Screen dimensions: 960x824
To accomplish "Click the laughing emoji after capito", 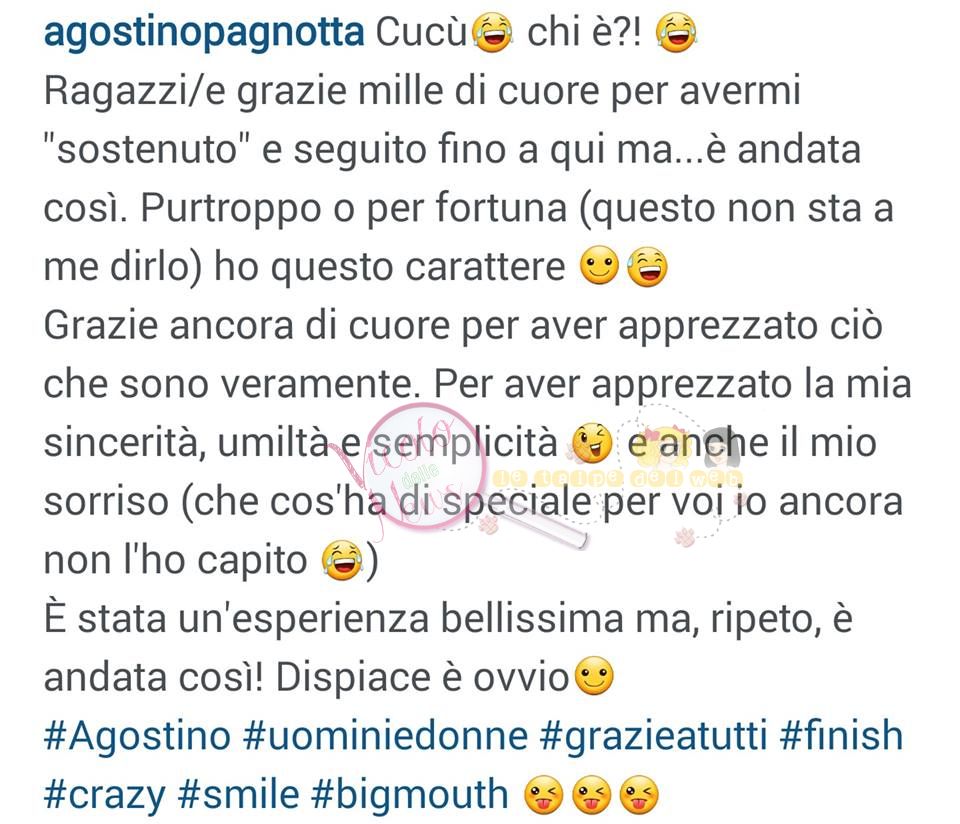I will [x=343, y=560].
